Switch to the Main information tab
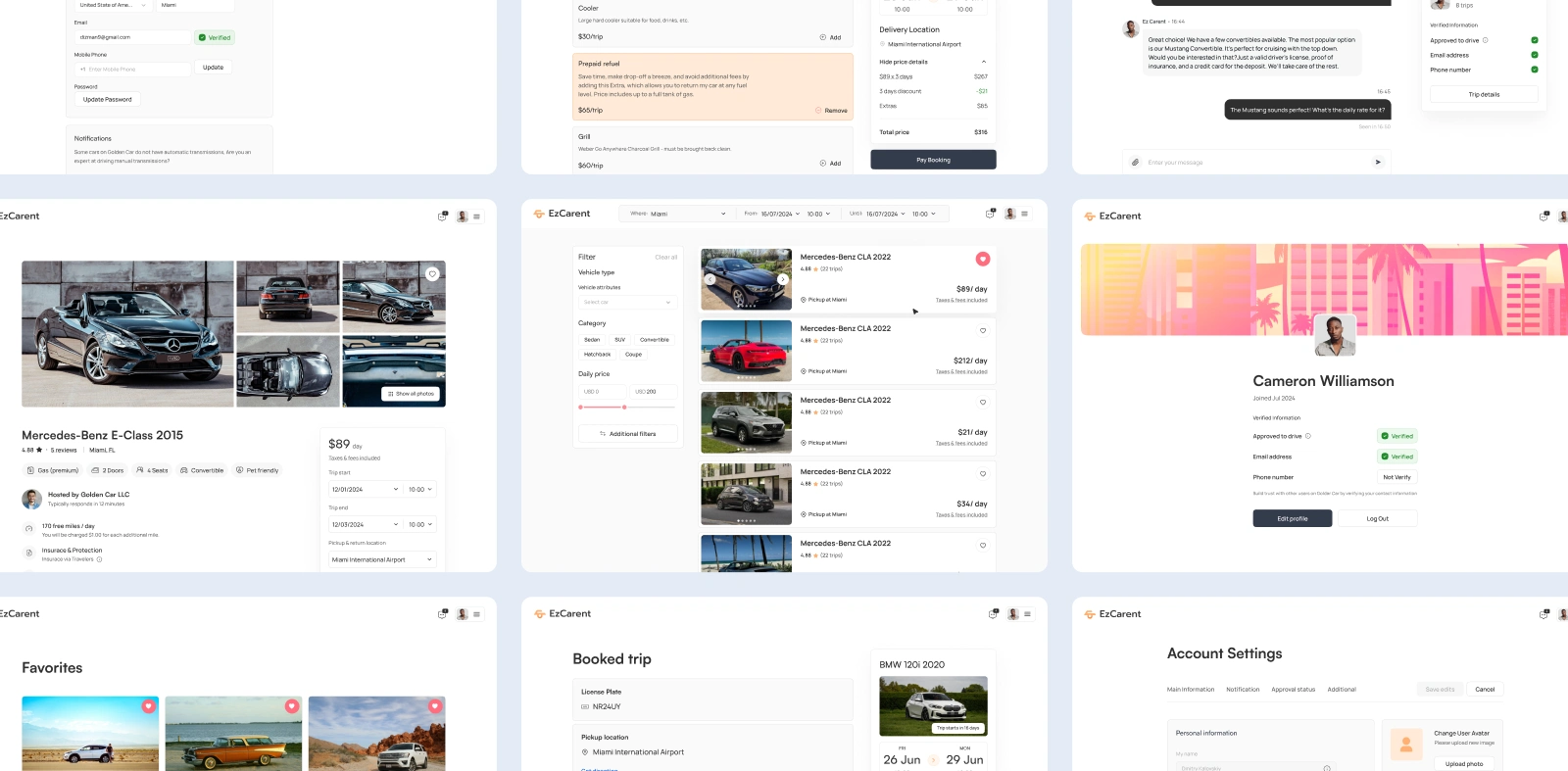This screenshot has height=771, width=1568. pos(1191,690)
